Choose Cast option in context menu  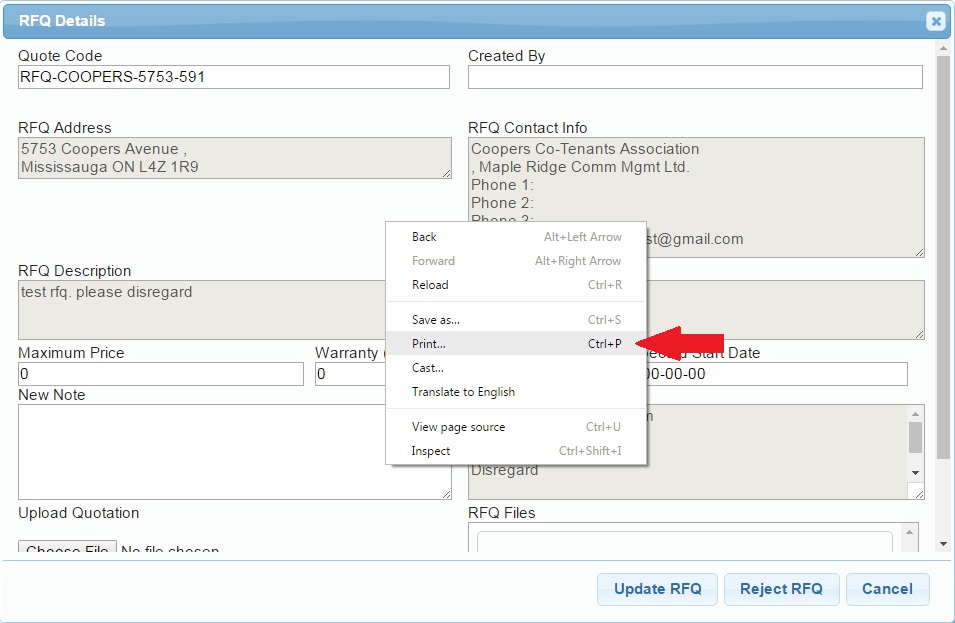(427, 368)
